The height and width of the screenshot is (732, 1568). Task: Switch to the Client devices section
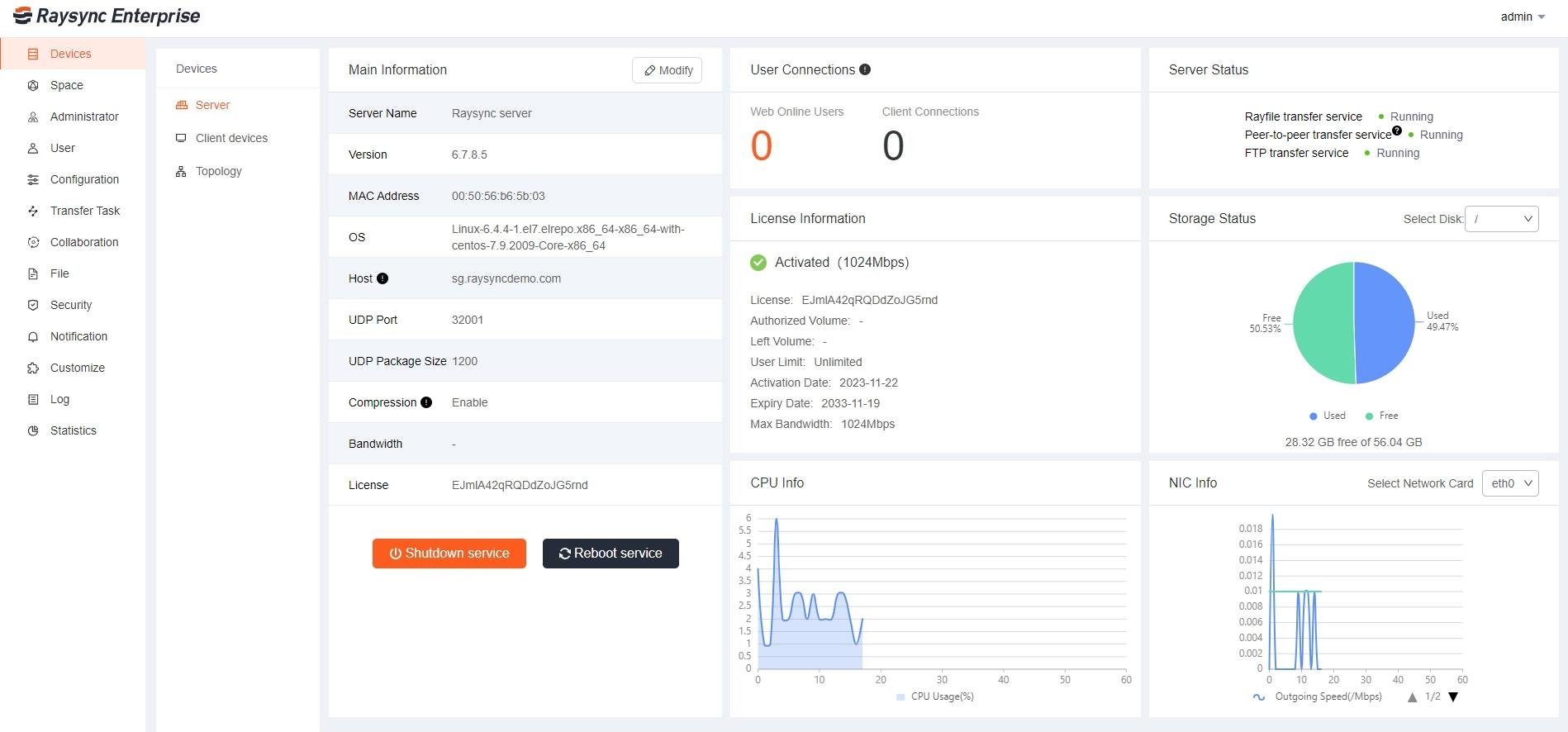click(231, 138)
